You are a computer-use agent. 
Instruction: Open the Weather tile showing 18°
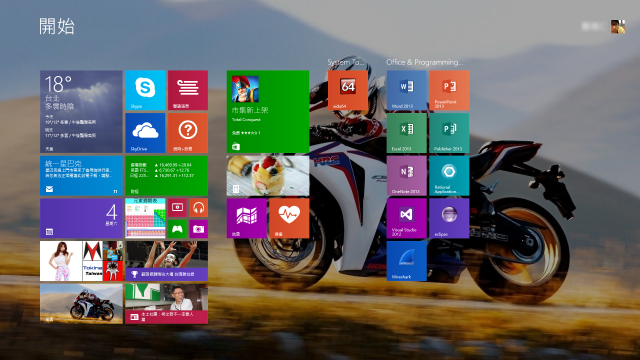point(81,111)
